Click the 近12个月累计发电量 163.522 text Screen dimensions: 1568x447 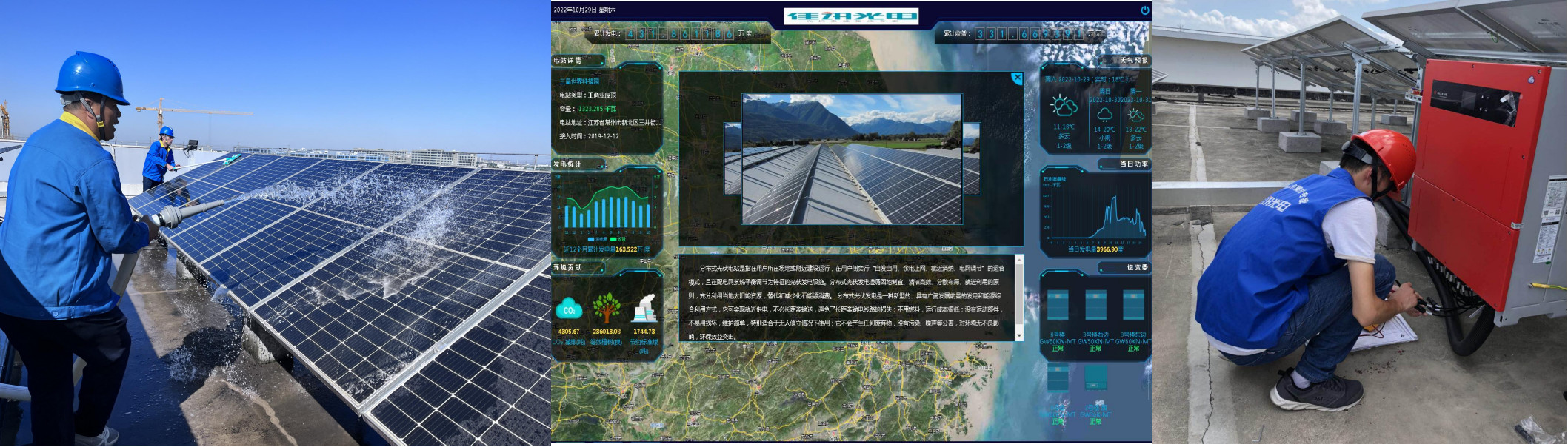tap(607, 249)
